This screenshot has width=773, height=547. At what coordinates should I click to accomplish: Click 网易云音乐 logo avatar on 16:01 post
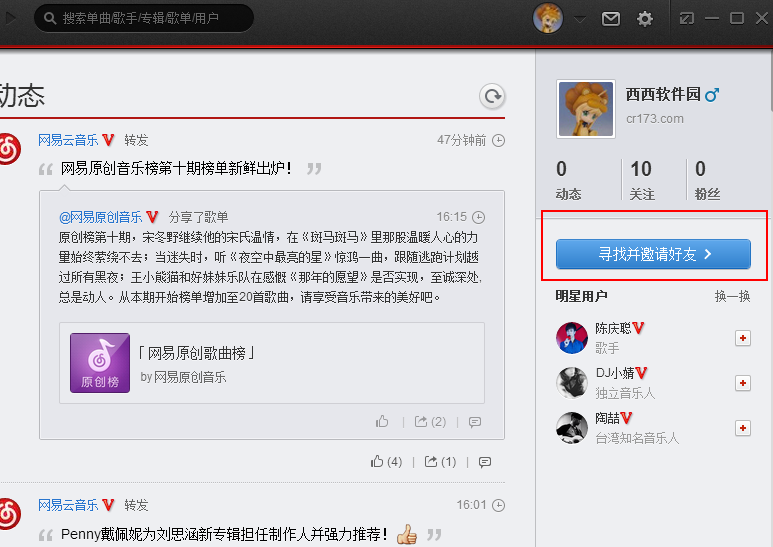click(x=10, y=513)
